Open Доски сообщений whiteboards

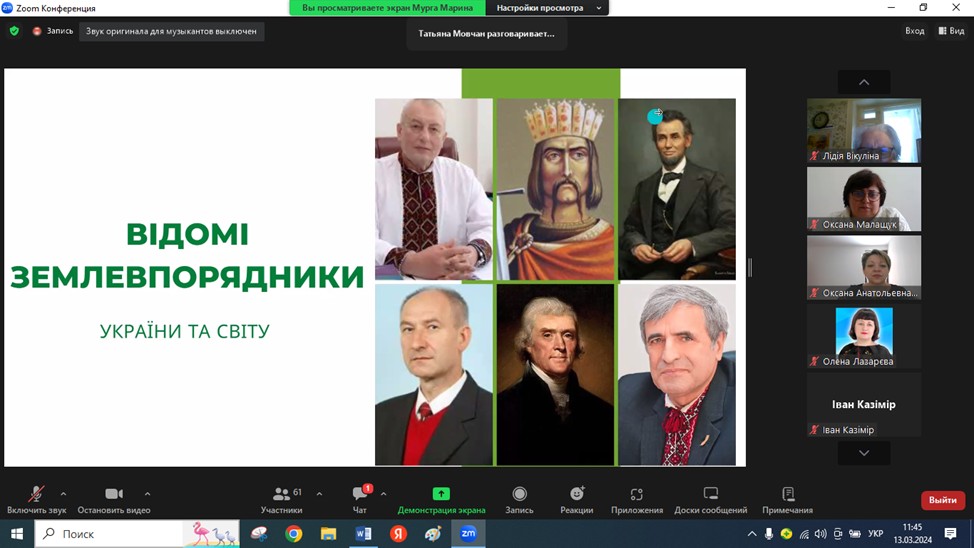pos(711,500)
